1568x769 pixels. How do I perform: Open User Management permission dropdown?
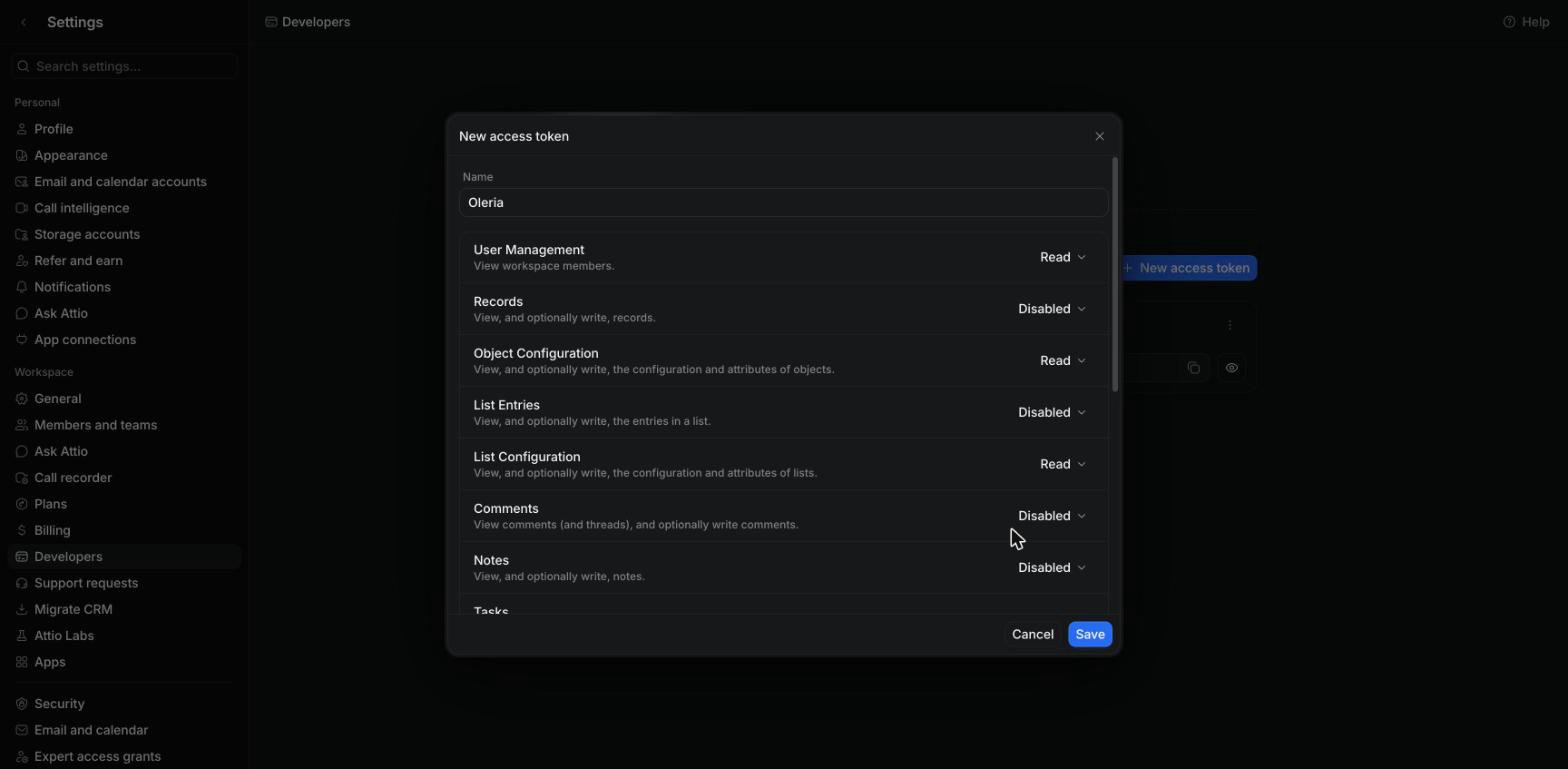[x=1062, y=257]
